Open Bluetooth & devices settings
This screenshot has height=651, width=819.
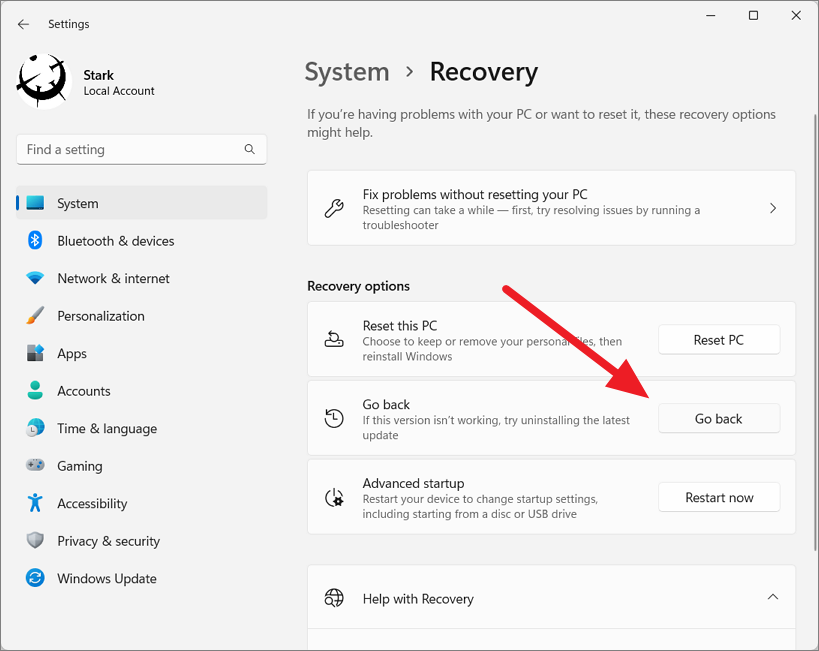142,241
